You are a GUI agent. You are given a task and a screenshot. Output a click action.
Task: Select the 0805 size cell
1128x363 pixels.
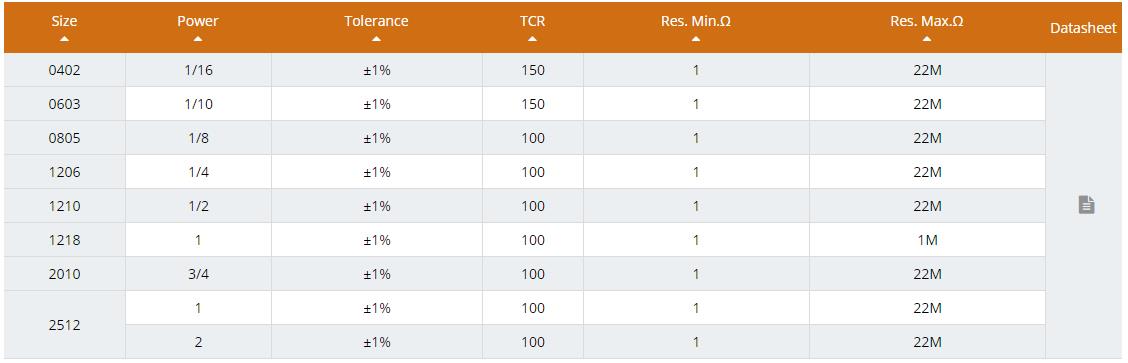tap(65, 138)
